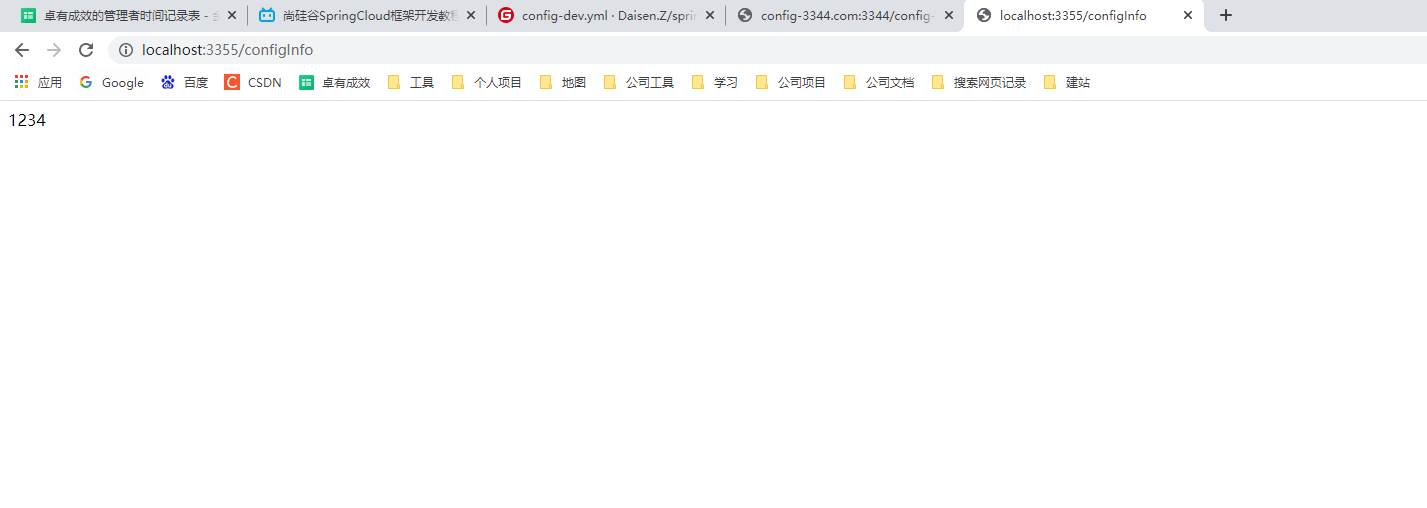1427x508 pixels.
Task: Open a new browser tab
Action: (x=1226, y=15)
